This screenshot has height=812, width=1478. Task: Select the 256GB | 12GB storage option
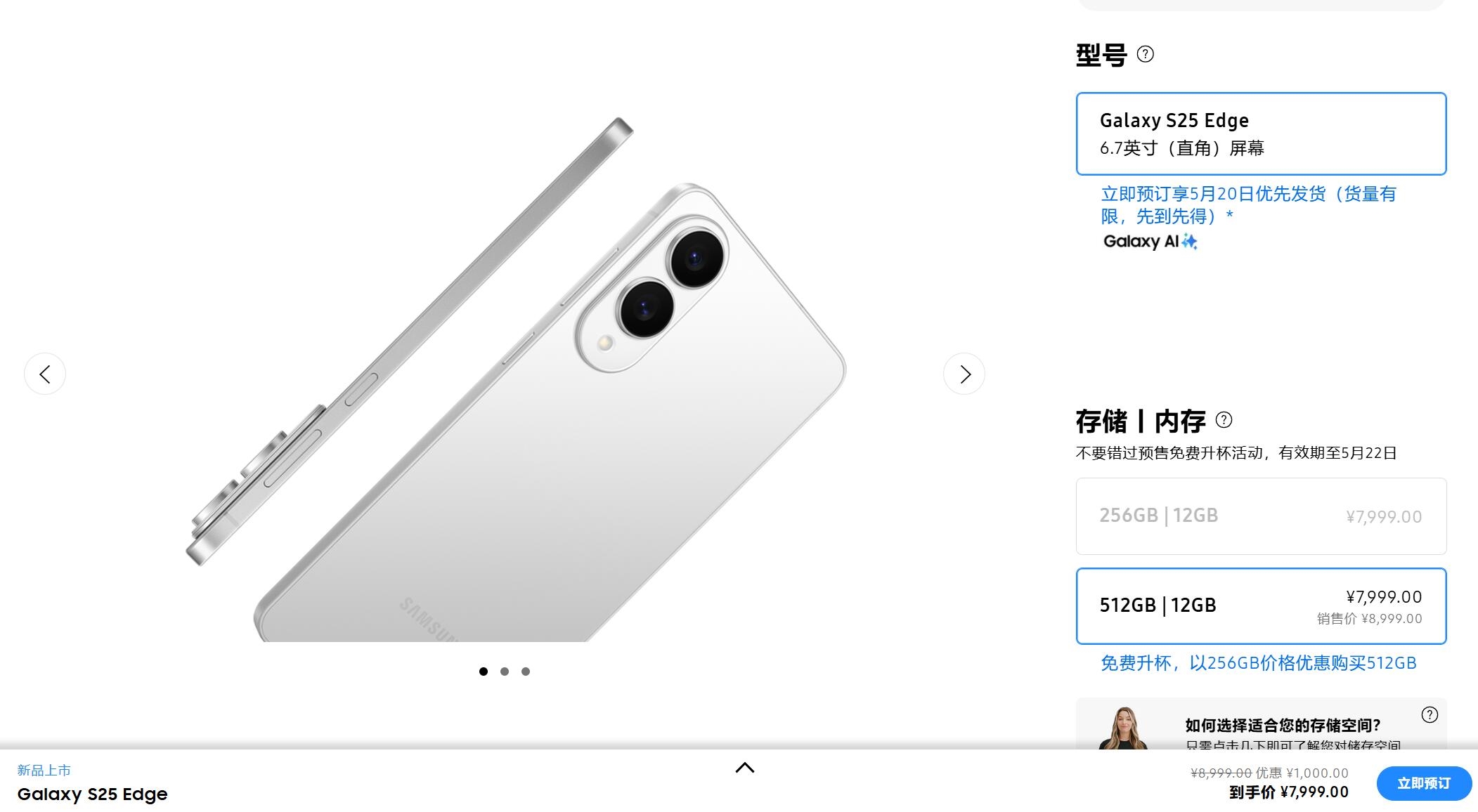point(1261,516)
